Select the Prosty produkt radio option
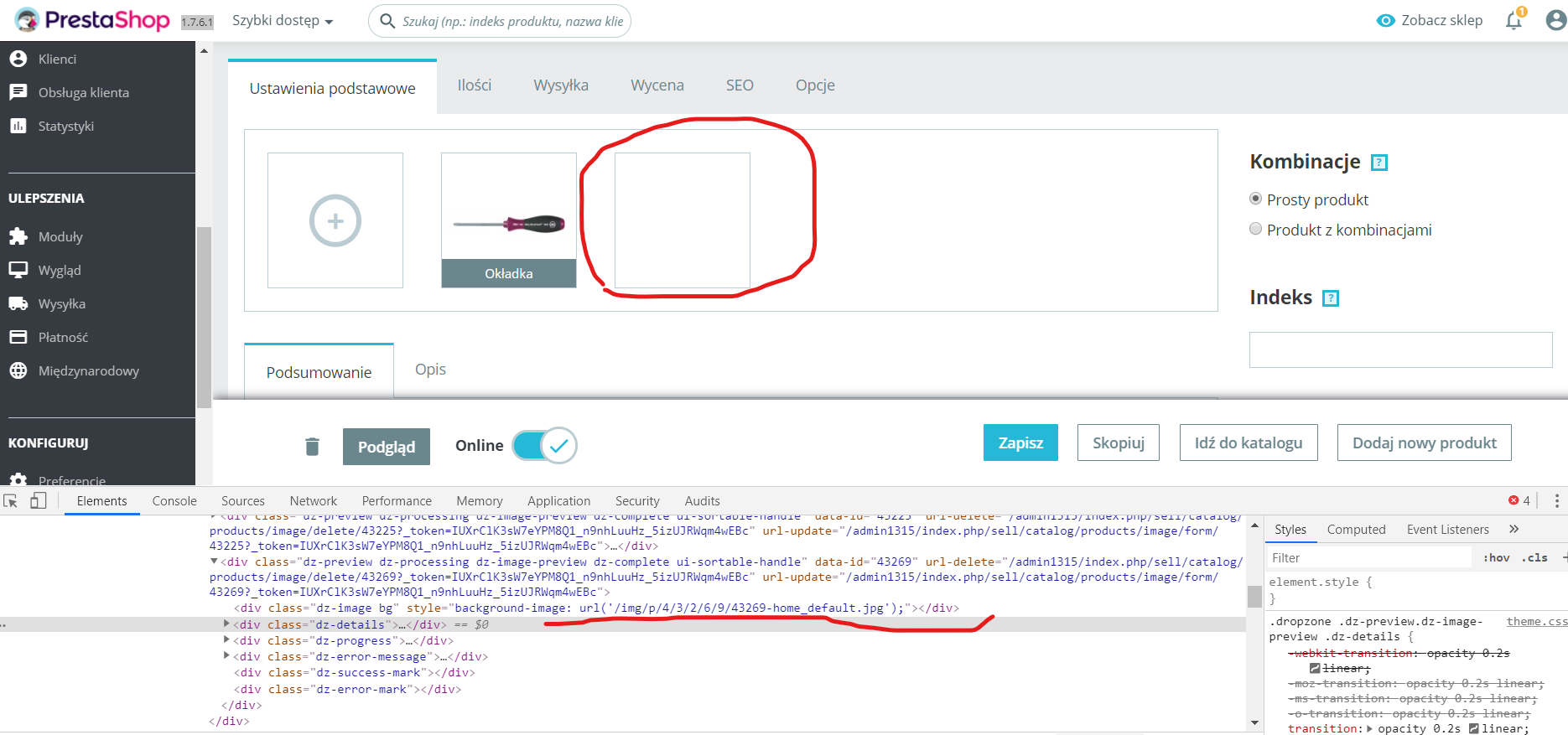This screenshot has width=1568, height=735. [1256, 199]
